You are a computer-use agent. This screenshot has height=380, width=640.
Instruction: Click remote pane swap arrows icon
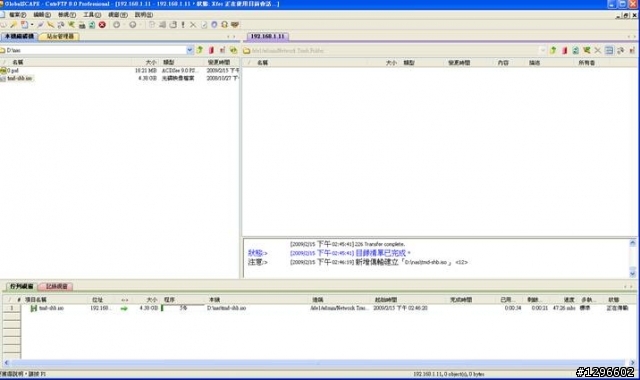coord(620,51)
